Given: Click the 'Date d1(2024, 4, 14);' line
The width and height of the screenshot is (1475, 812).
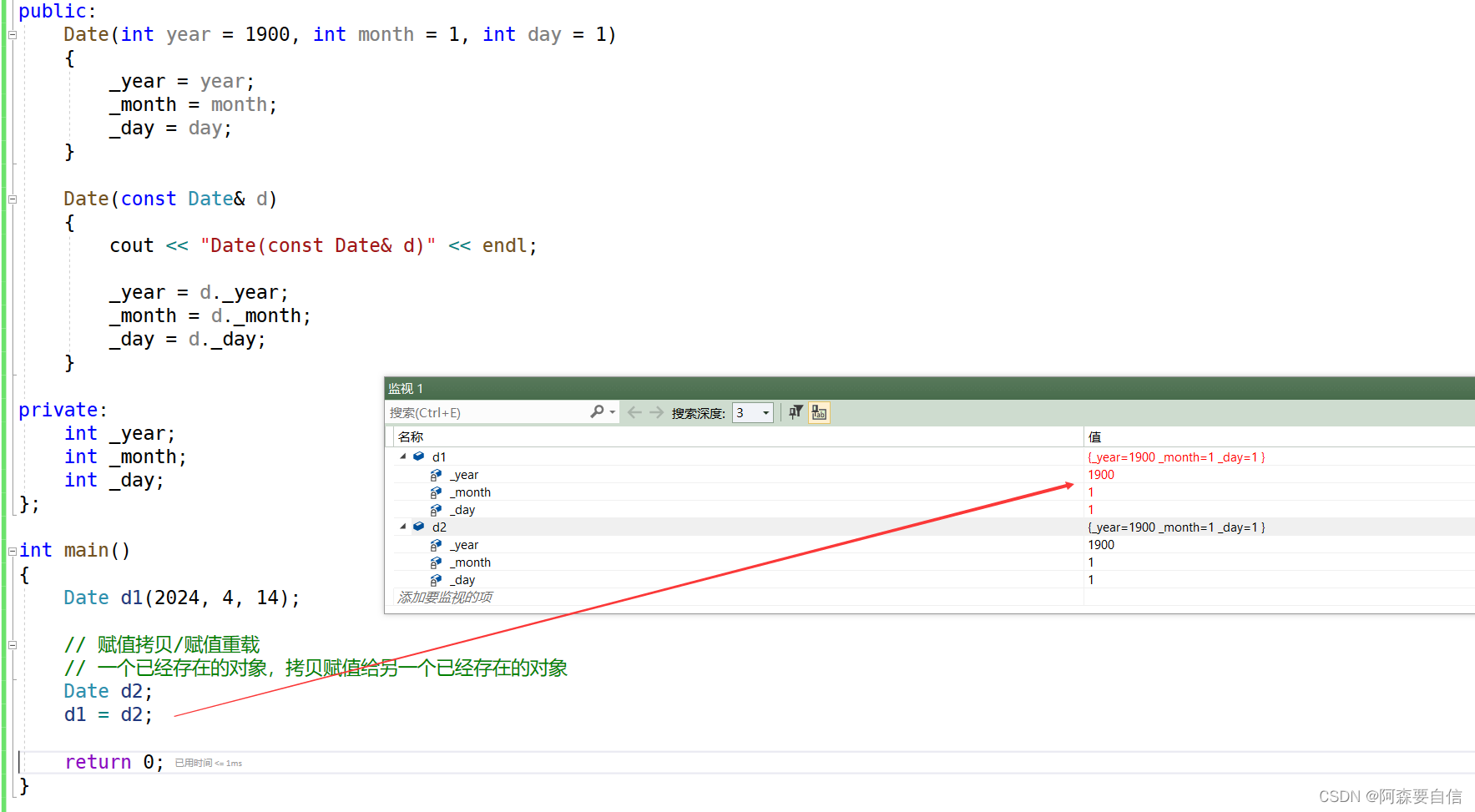Looking at the screenshot, I should [182, 598].
